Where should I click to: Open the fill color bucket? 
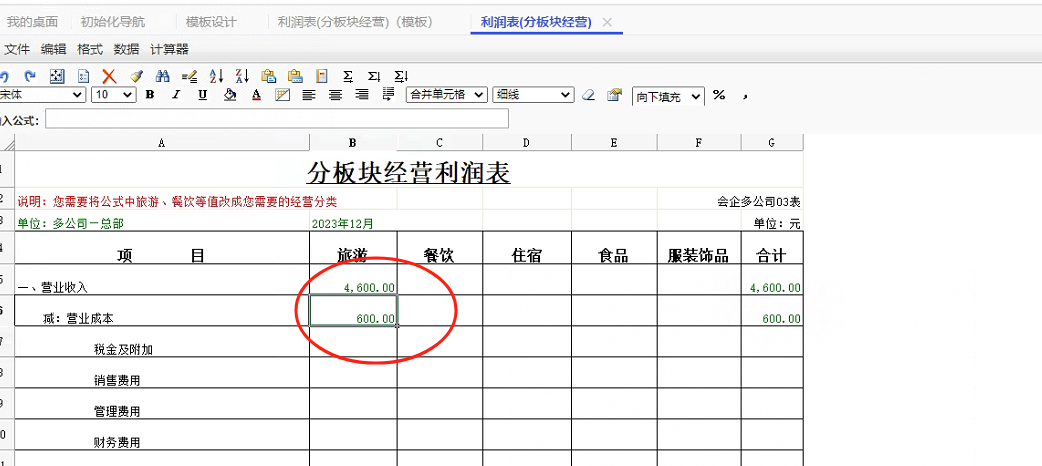[x=230, y=95]
